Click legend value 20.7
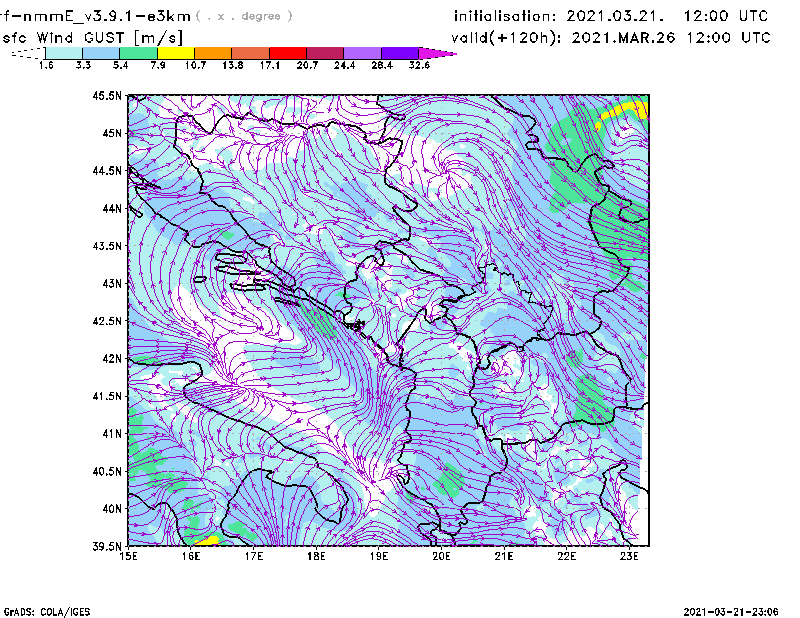This screenshot has height=618, width=800. coord(307,65)
